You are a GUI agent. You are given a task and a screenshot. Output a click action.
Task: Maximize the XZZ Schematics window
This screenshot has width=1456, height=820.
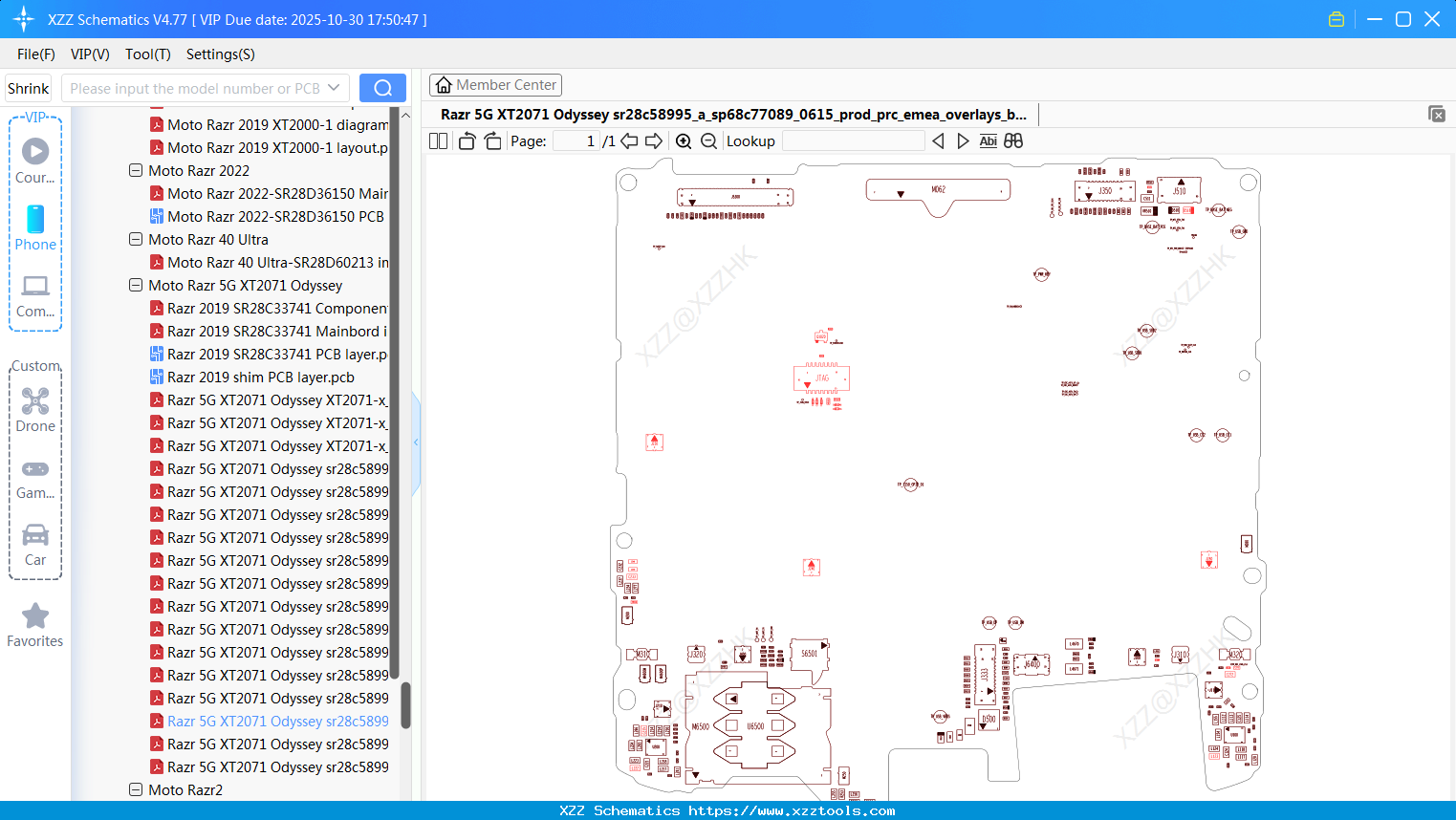pyautogui.click(x=1403, y=19)
